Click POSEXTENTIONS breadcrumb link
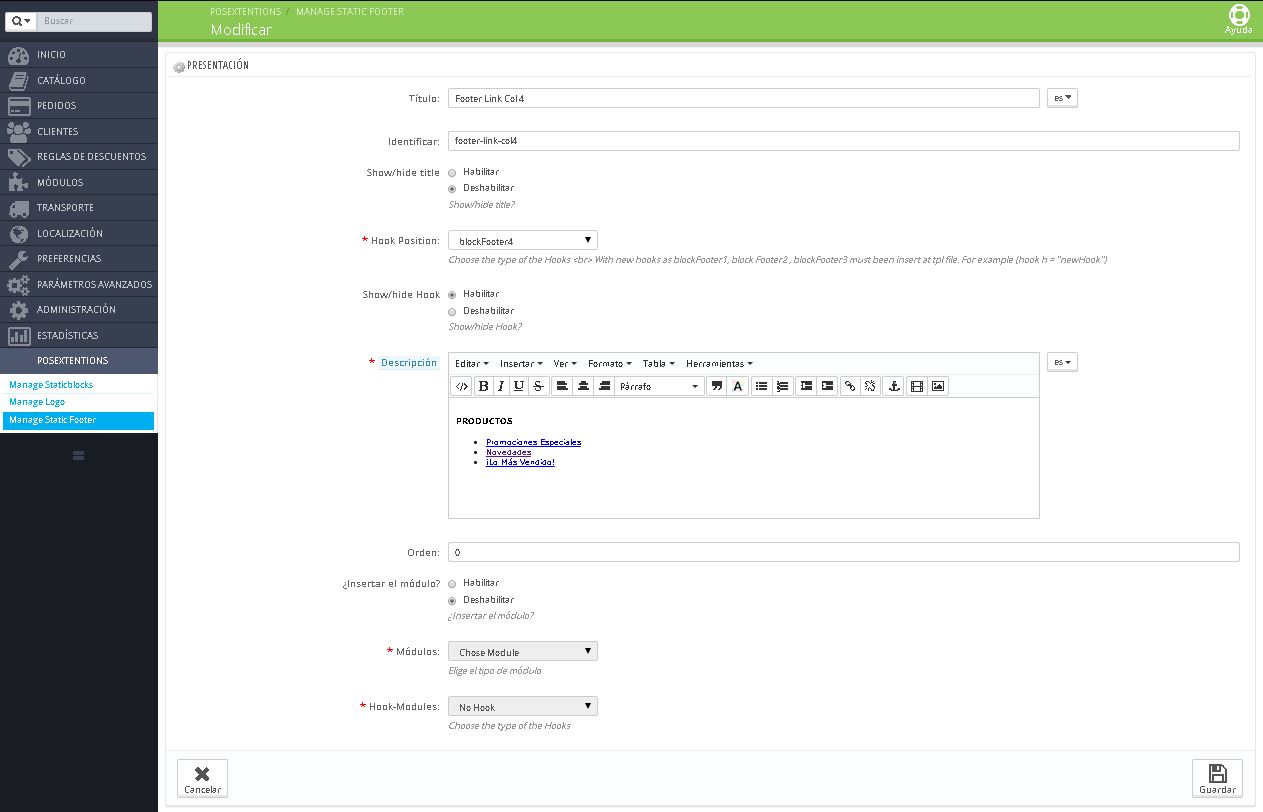The height and width of the screenshot is (812, 1263). click(x=246, y=11)
